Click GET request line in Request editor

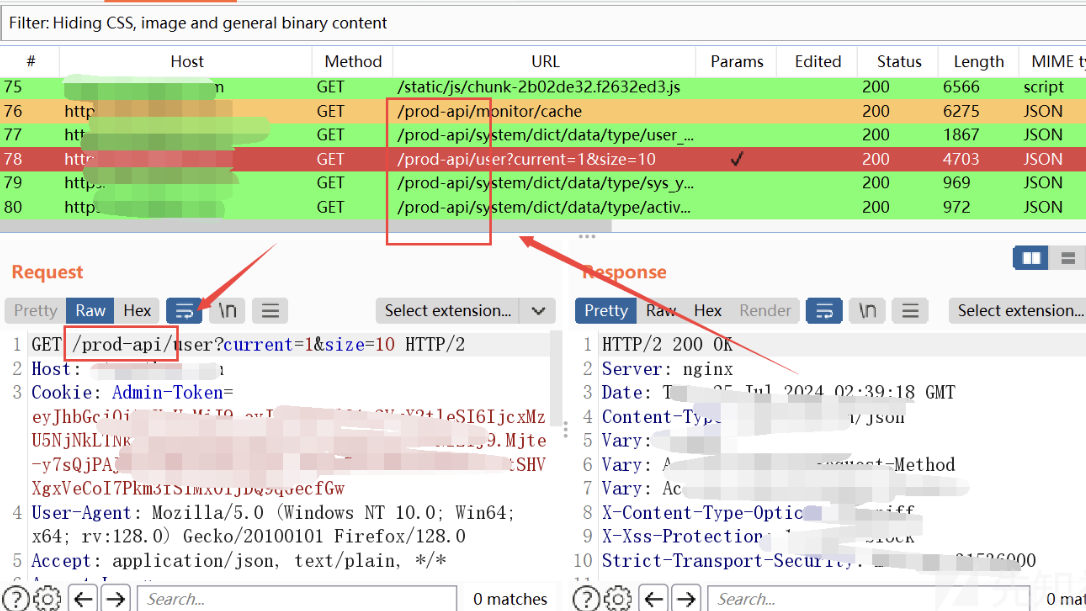tap(248, 345)
